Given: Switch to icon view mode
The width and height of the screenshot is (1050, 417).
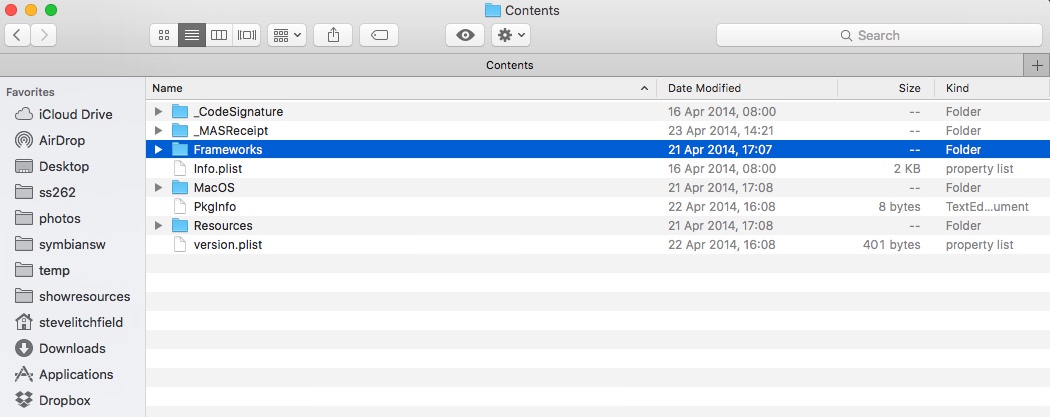Looking at the screenshot, I should [164, 35].
